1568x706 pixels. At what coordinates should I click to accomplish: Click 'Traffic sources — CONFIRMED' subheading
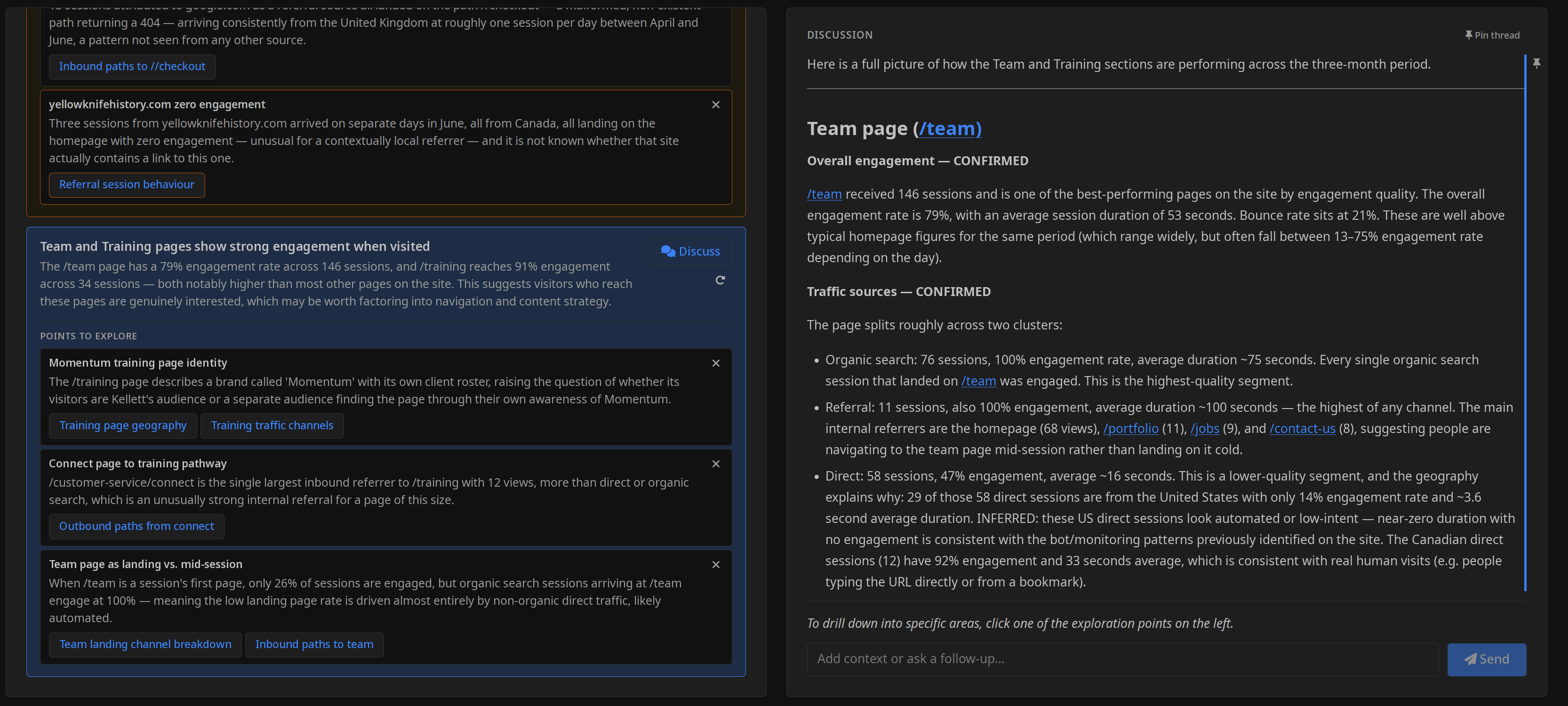click(898, 291)
